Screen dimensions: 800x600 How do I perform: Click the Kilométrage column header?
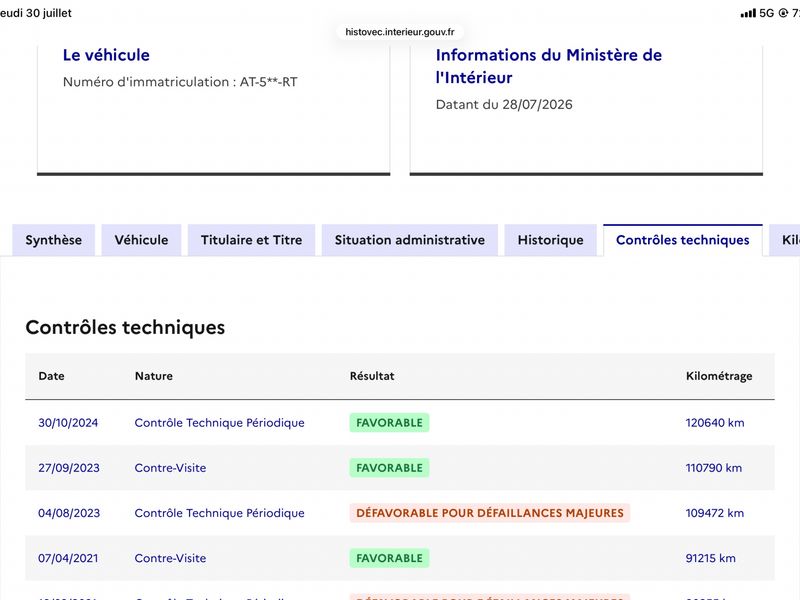[719, 376]
